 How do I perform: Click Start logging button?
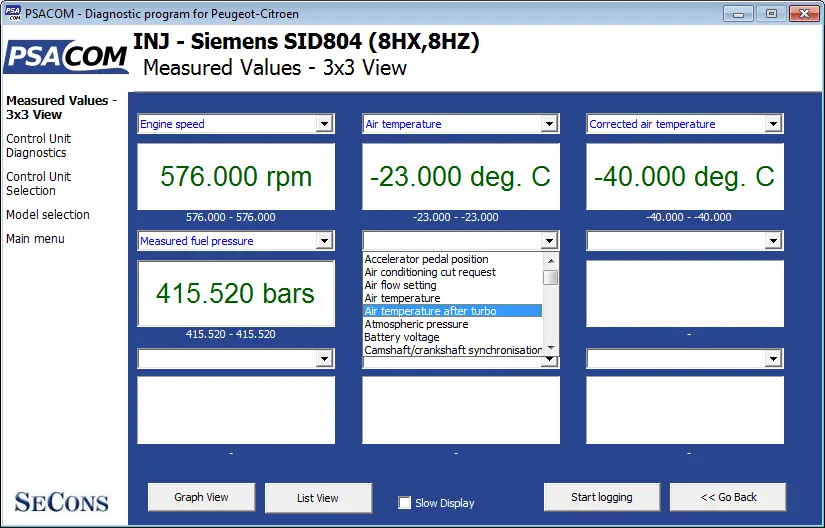(x=602, y=497)
